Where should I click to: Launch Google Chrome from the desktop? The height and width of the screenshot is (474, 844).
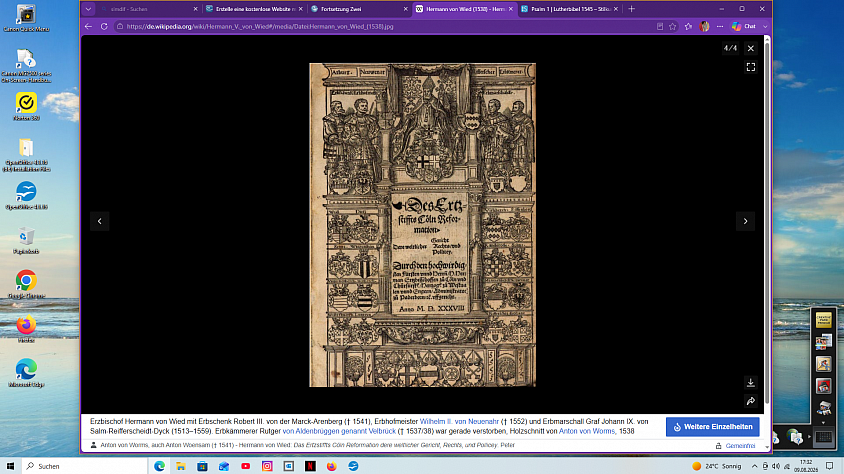coord(26,284)
